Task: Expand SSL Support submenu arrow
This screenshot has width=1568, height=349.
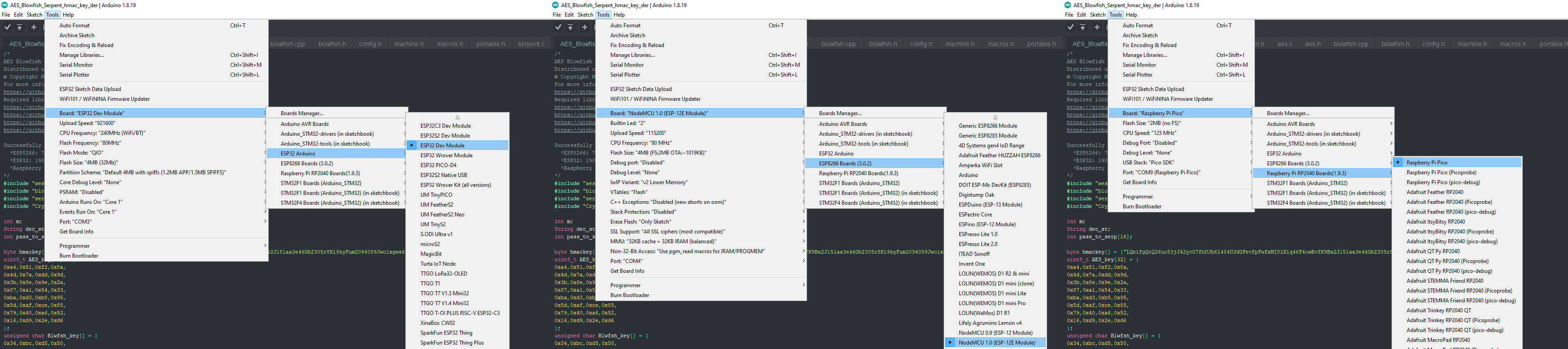Action: click(x=803, y=232)
